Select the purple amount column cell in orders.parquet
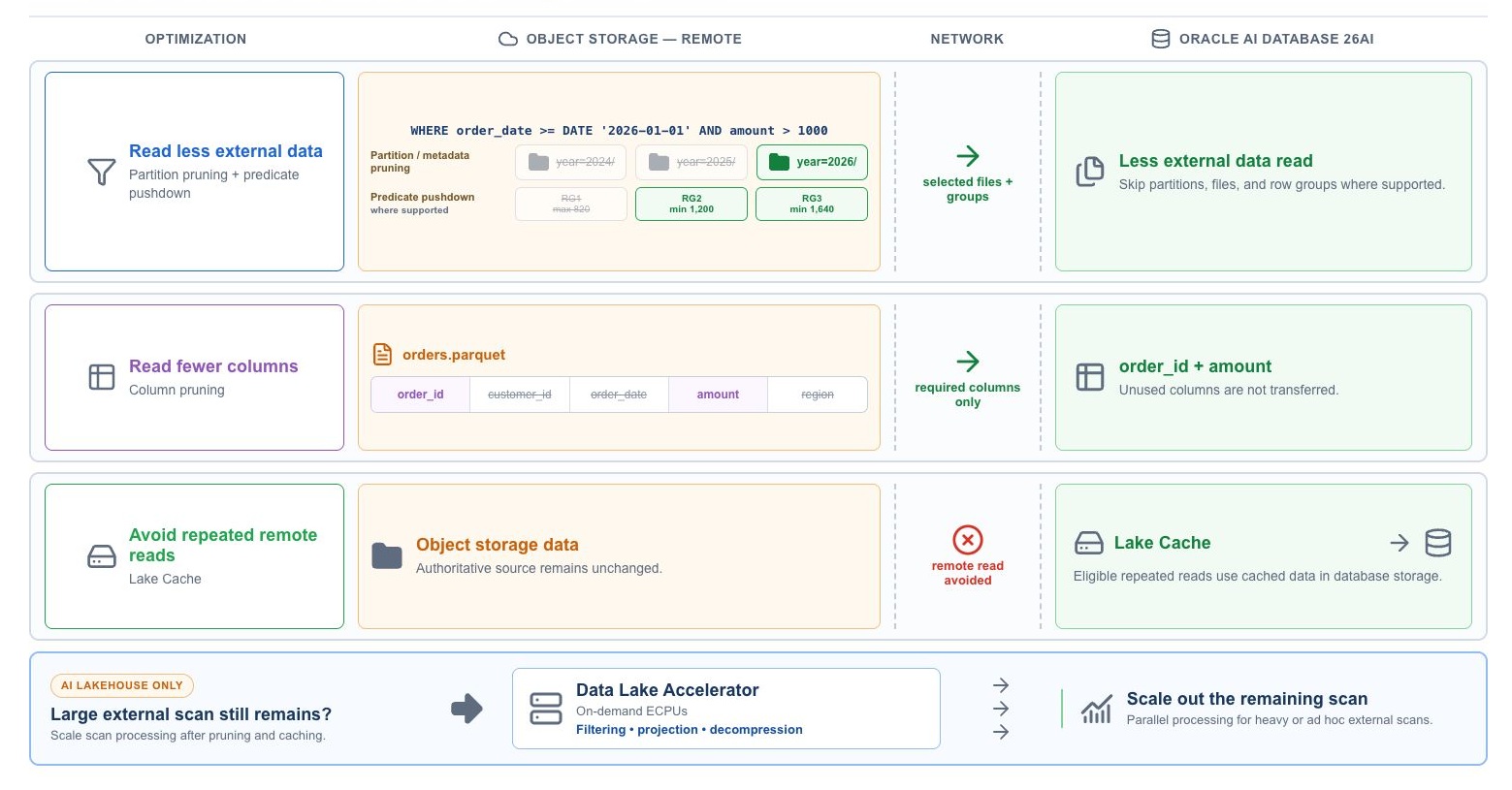The height and width of the screenshot is (790, 1512). [x=718, y=395]
